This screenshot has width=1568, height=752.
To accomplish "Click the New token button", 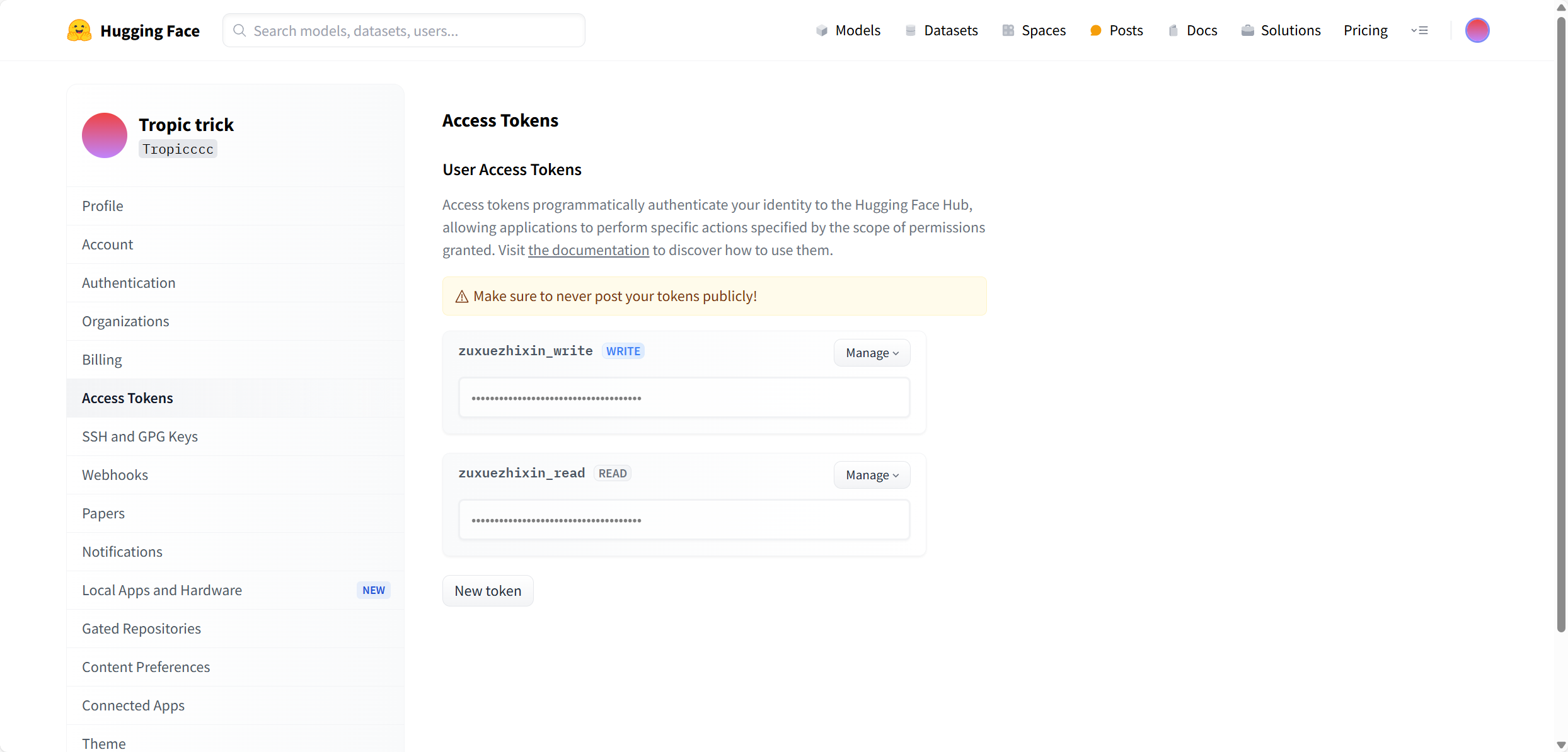I will point(488,591).
